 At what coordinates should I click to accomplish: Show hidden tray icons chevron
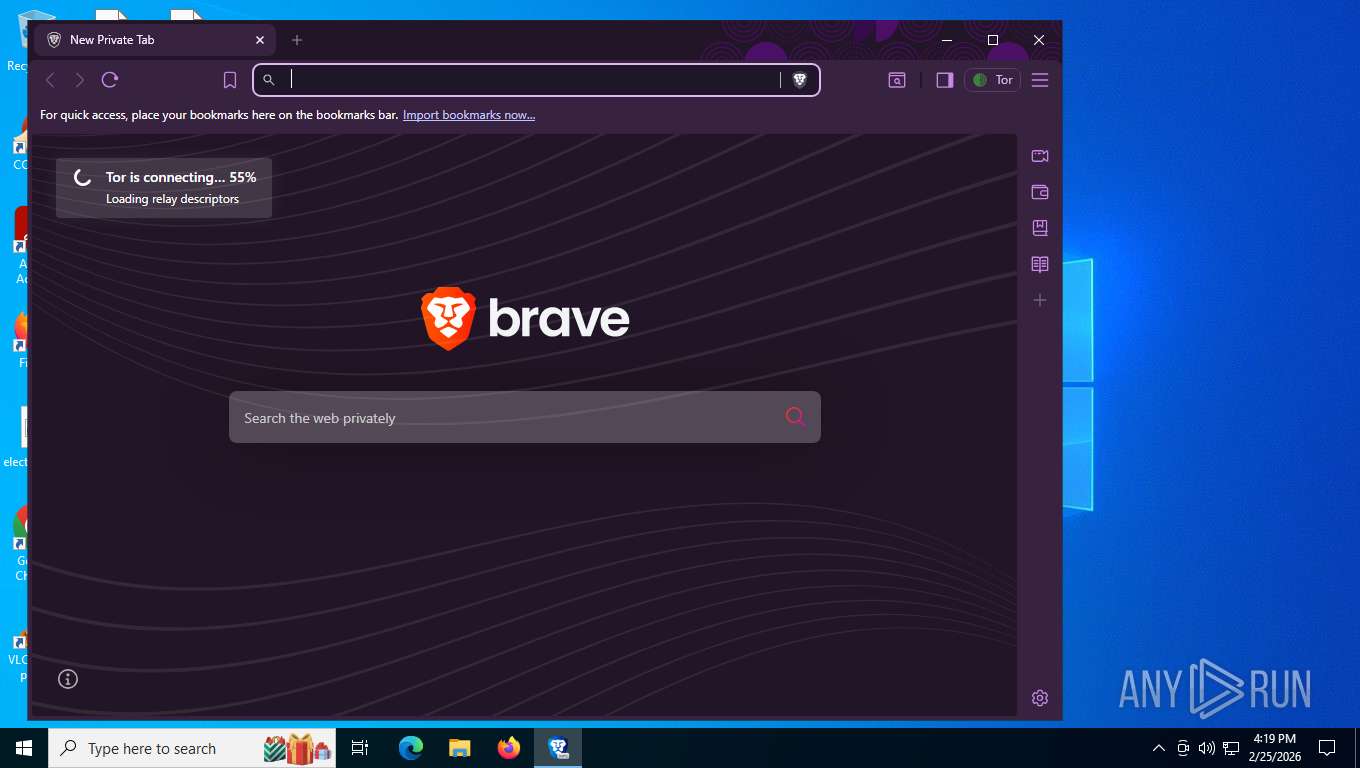point(1159,748)
